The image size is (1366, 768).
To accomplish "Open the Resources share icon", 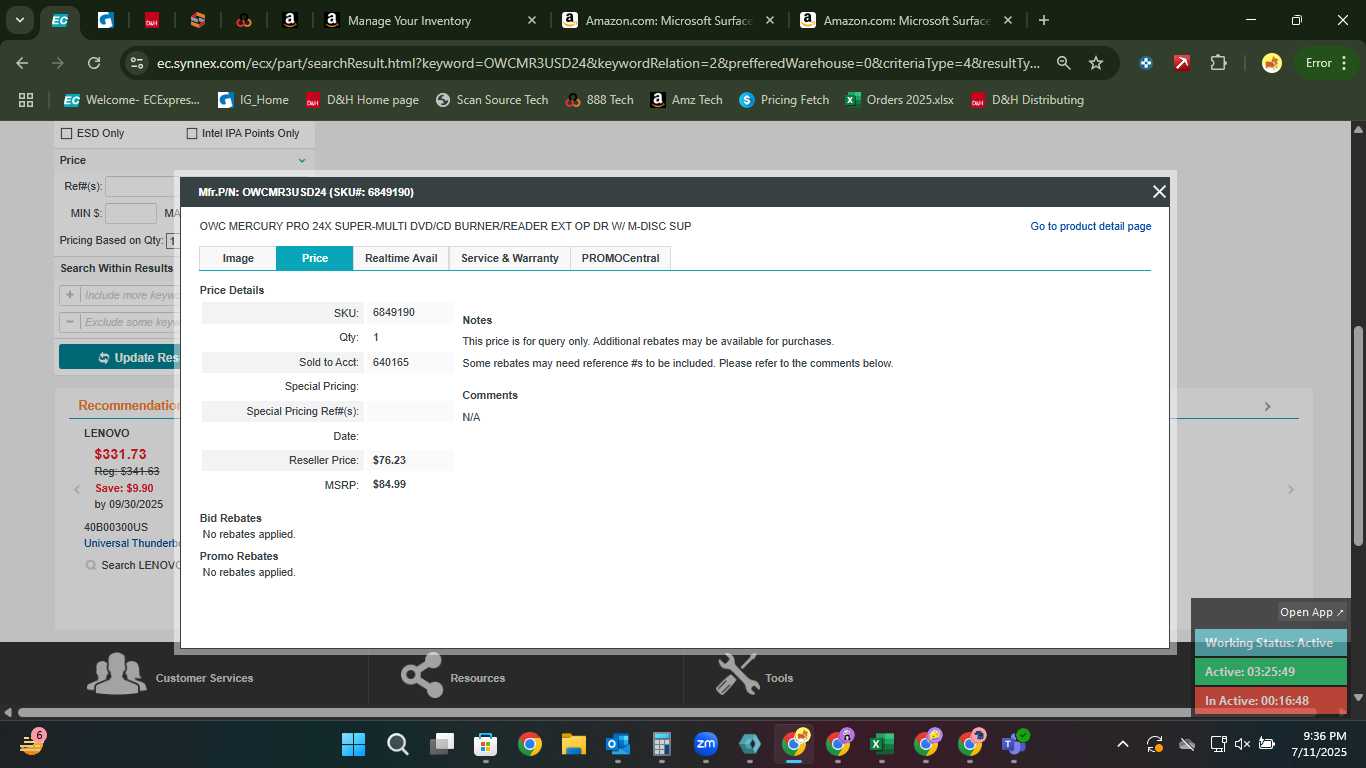I will (x=421, y=675).
